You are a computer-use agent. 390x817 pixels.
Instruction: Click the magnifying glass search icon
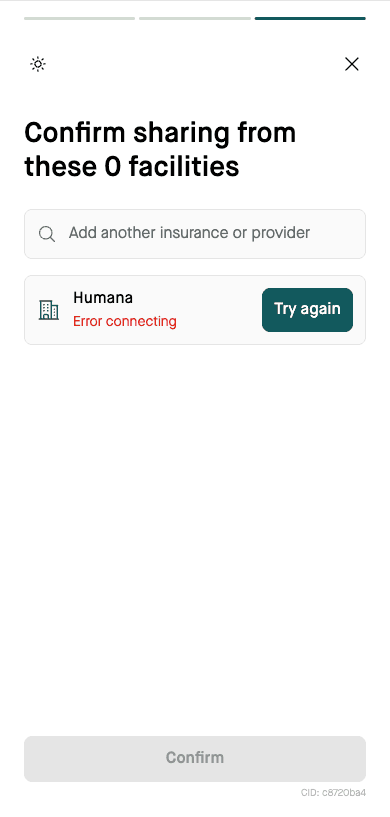pos(47,234)
